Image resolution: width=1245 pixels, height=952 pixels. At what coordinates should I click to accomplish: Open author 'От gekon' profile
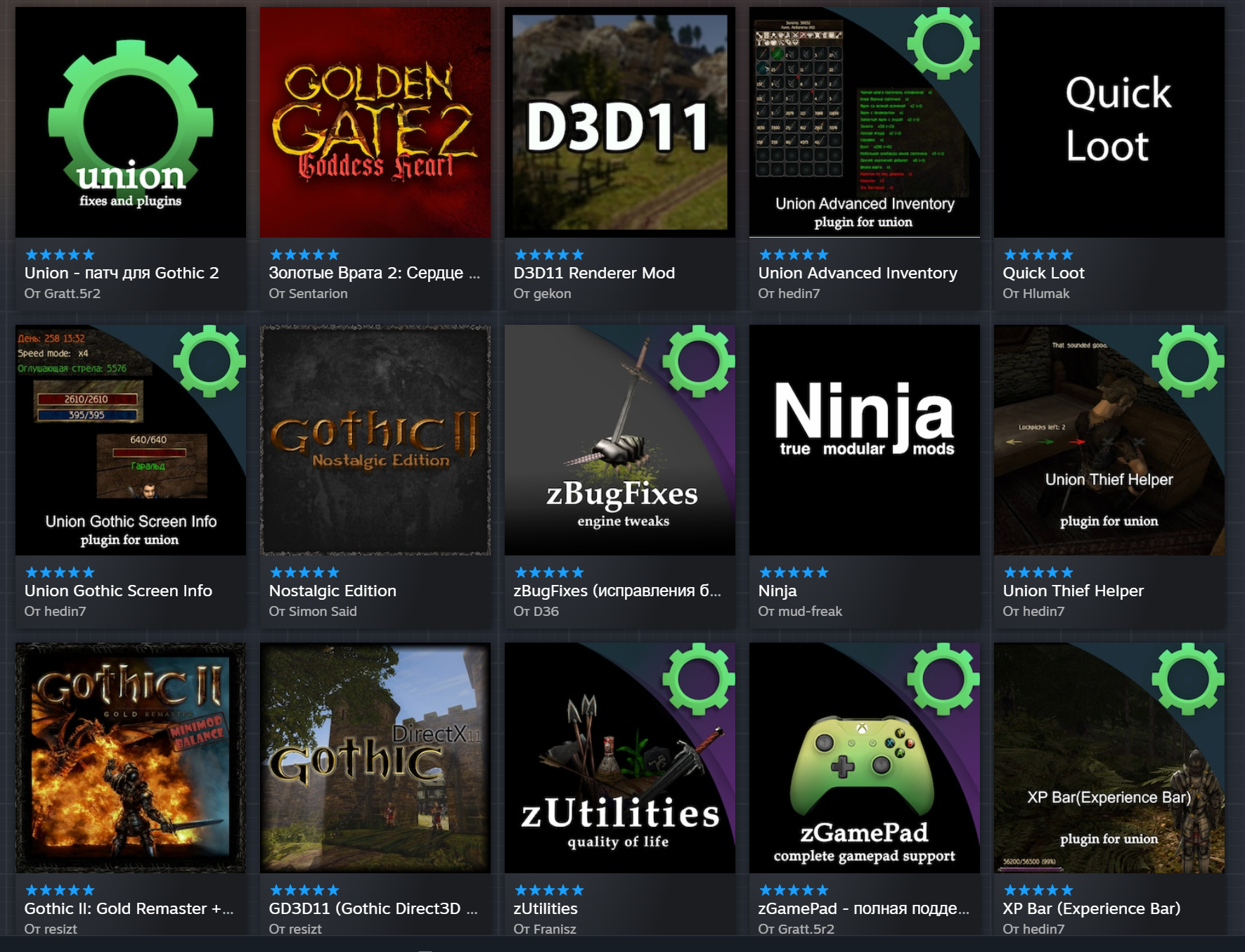pyautogui.click(x=542, y=293)
